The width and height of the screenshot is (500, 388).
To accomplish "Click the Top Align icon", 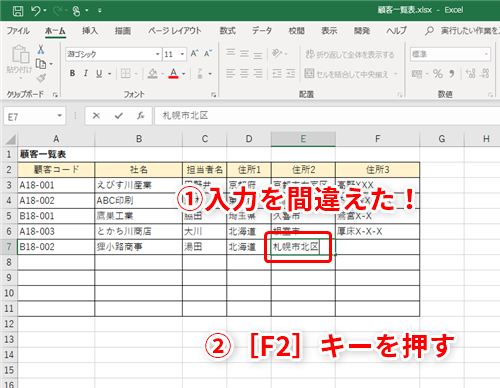I will pyautogui.click(x=231, y=53).
